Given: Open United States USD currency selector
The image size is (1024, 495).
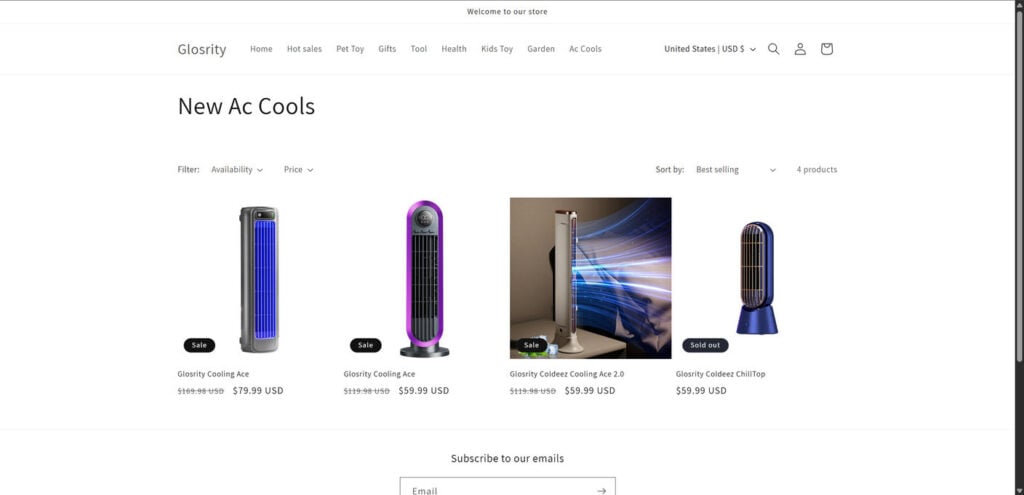Looking at the screenshot, I should pyautogui.click(x=710, y=49).
